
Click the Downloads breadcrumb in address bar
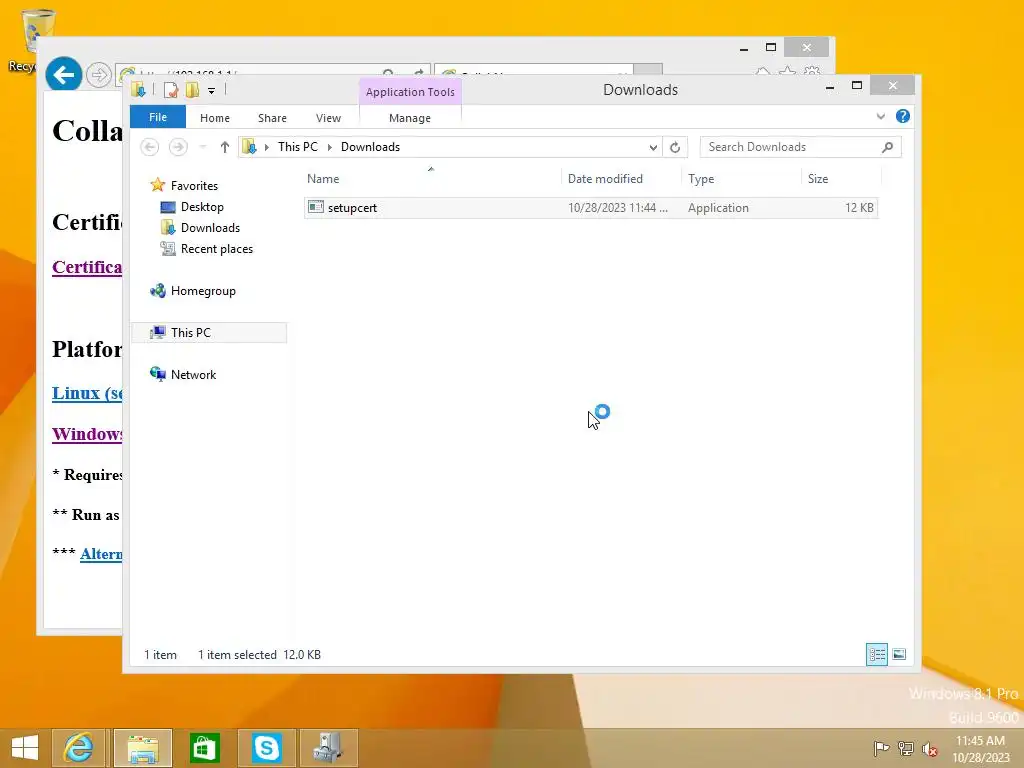[x=370, y=147]
